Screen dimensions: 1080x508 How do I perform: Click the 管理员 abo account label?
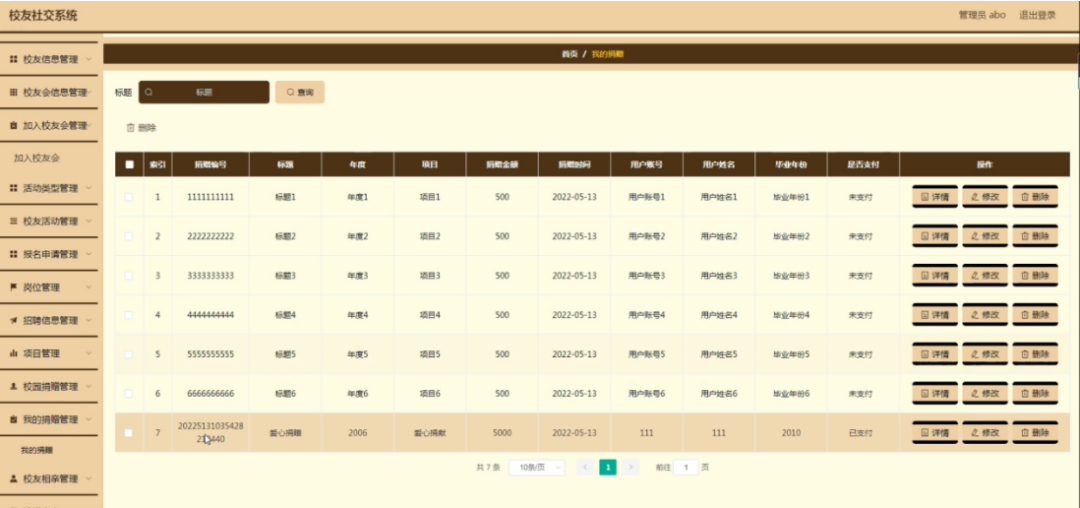(982, 15)
